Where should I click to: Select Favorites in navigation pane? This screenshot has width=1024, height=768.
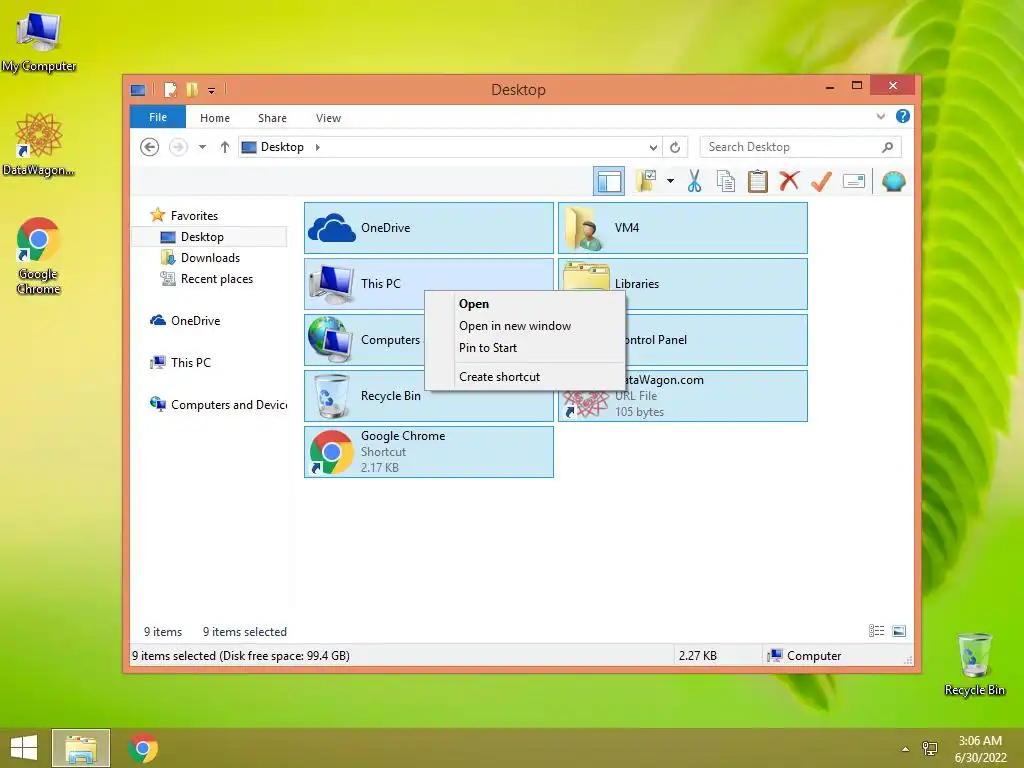point(194,216)
